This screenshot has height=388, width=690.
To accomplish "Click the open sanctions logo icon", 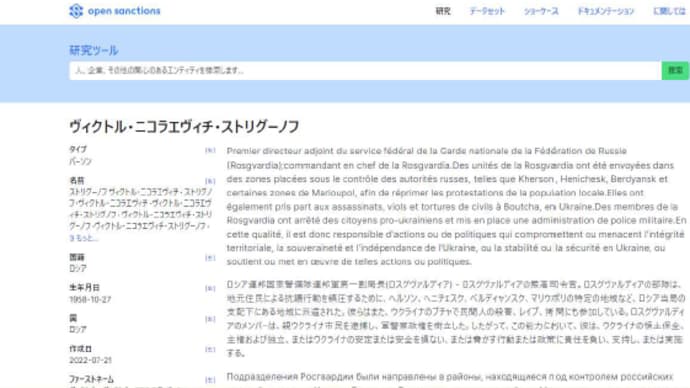I will pyautogui.click(x=76, y=11).
